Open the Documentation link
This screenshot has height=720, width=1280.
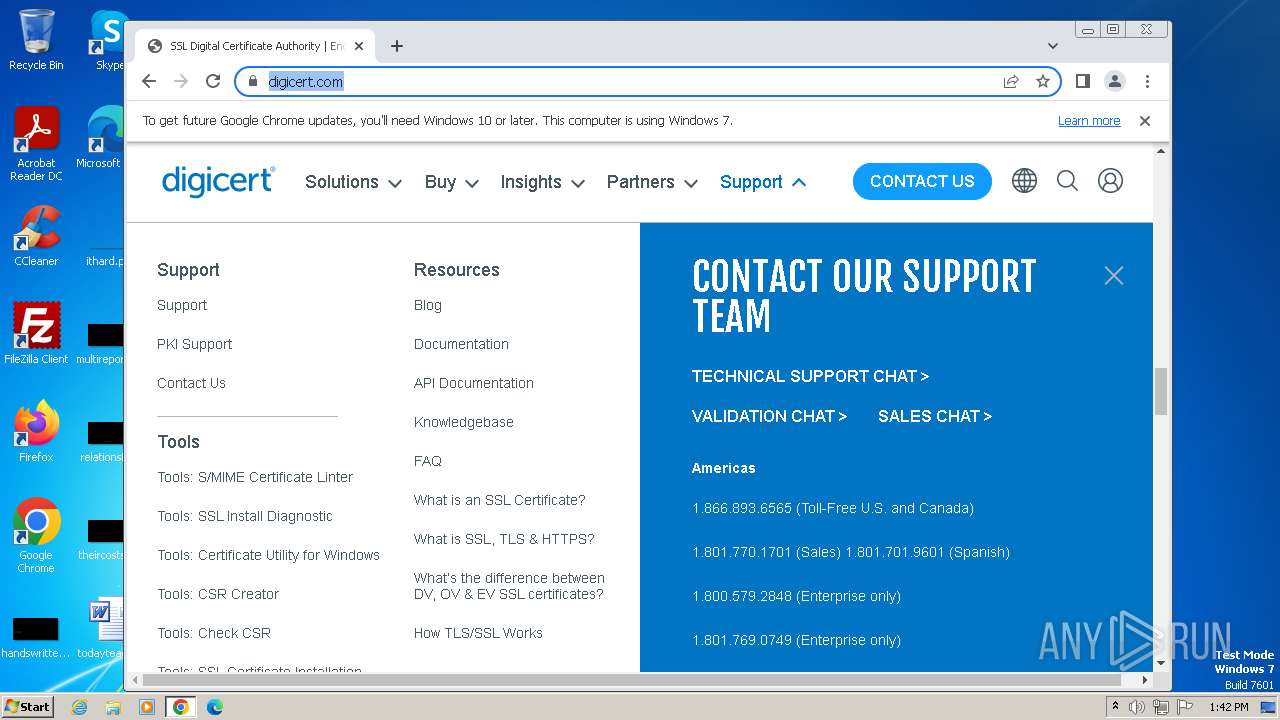click(461, 344)
